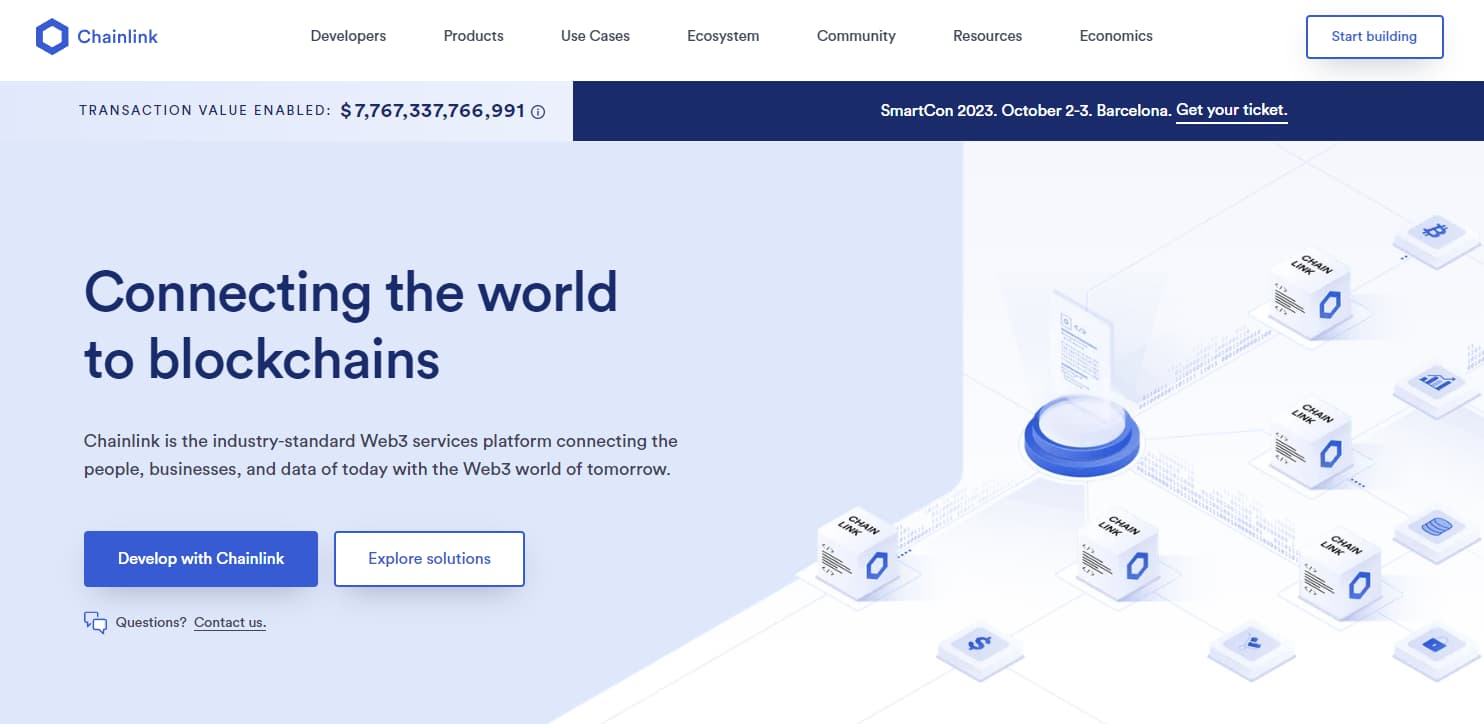Viewport: 1484px width, 724px height.
Task: Click the Develop with Chainlink button
Action: pos(201,559)
